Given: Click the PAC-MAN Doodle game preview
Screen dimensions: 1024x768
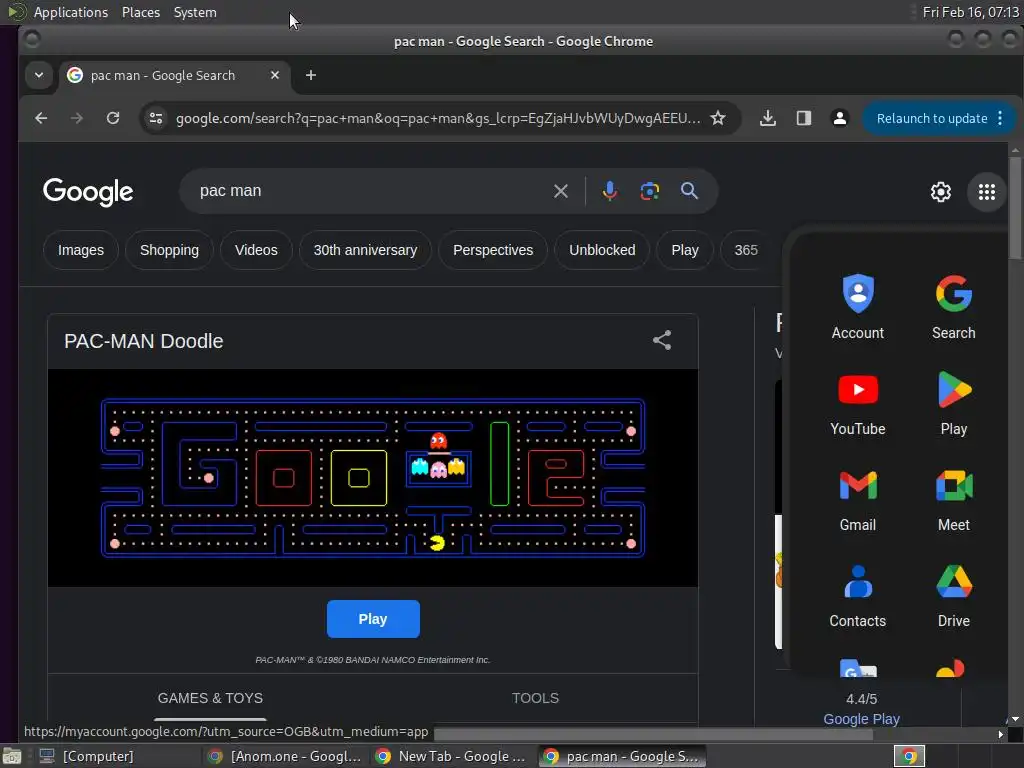Looking at the screenshot, I should 373,477.
